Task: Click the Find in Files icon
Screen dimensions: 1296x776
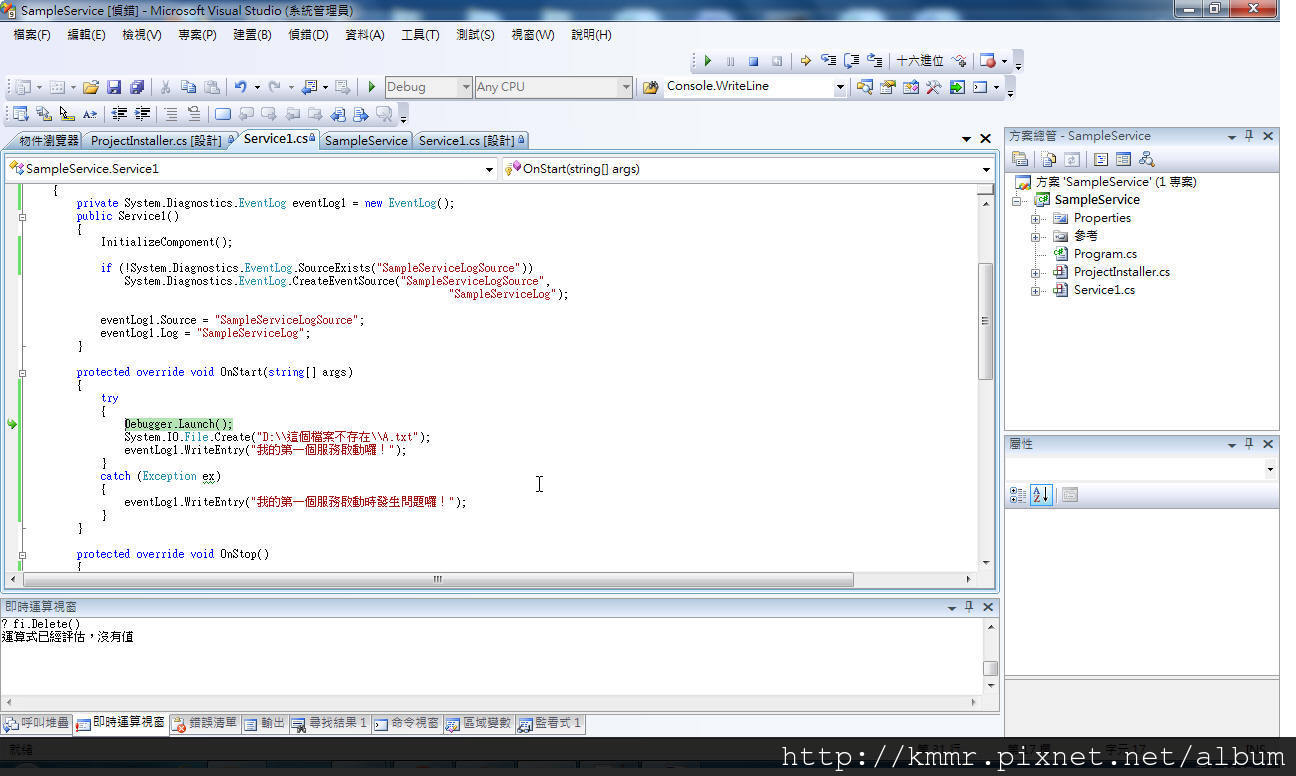Action: click(650, 87)
